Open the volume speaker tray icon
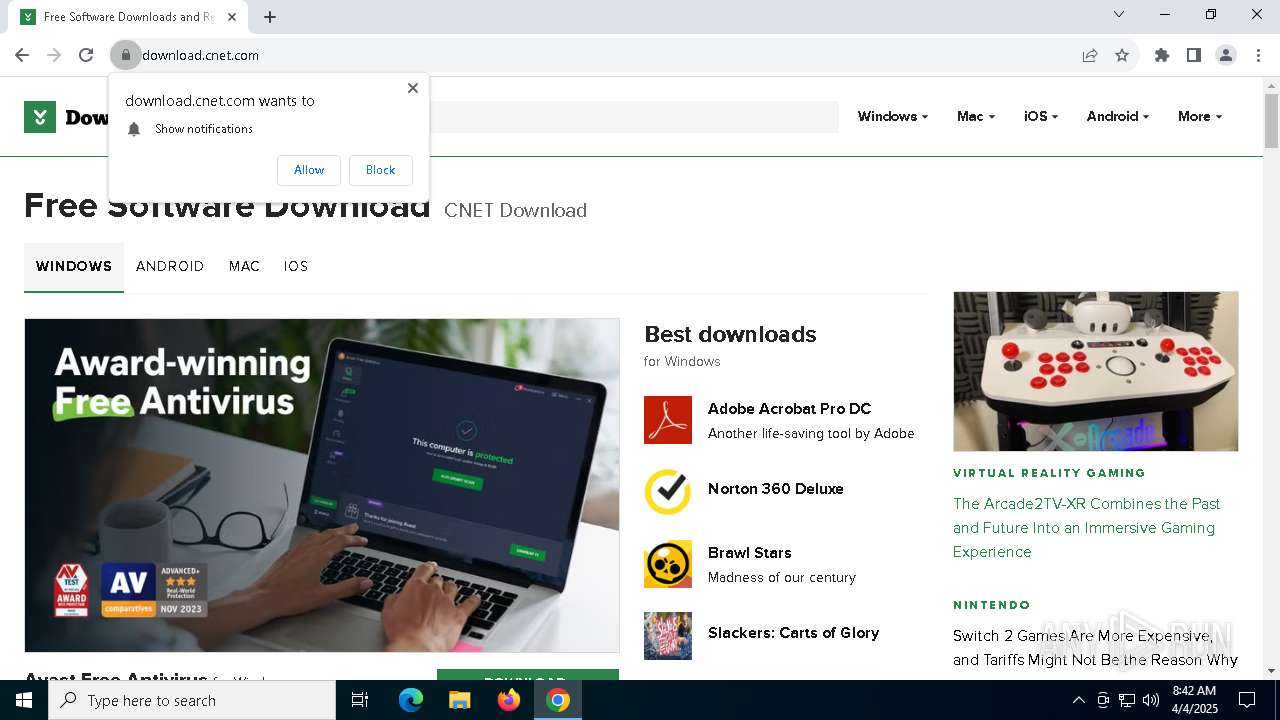Image resolution: width=1280 pixels, height=720 pixels. pyautogui.click(x=1151, y=700)
